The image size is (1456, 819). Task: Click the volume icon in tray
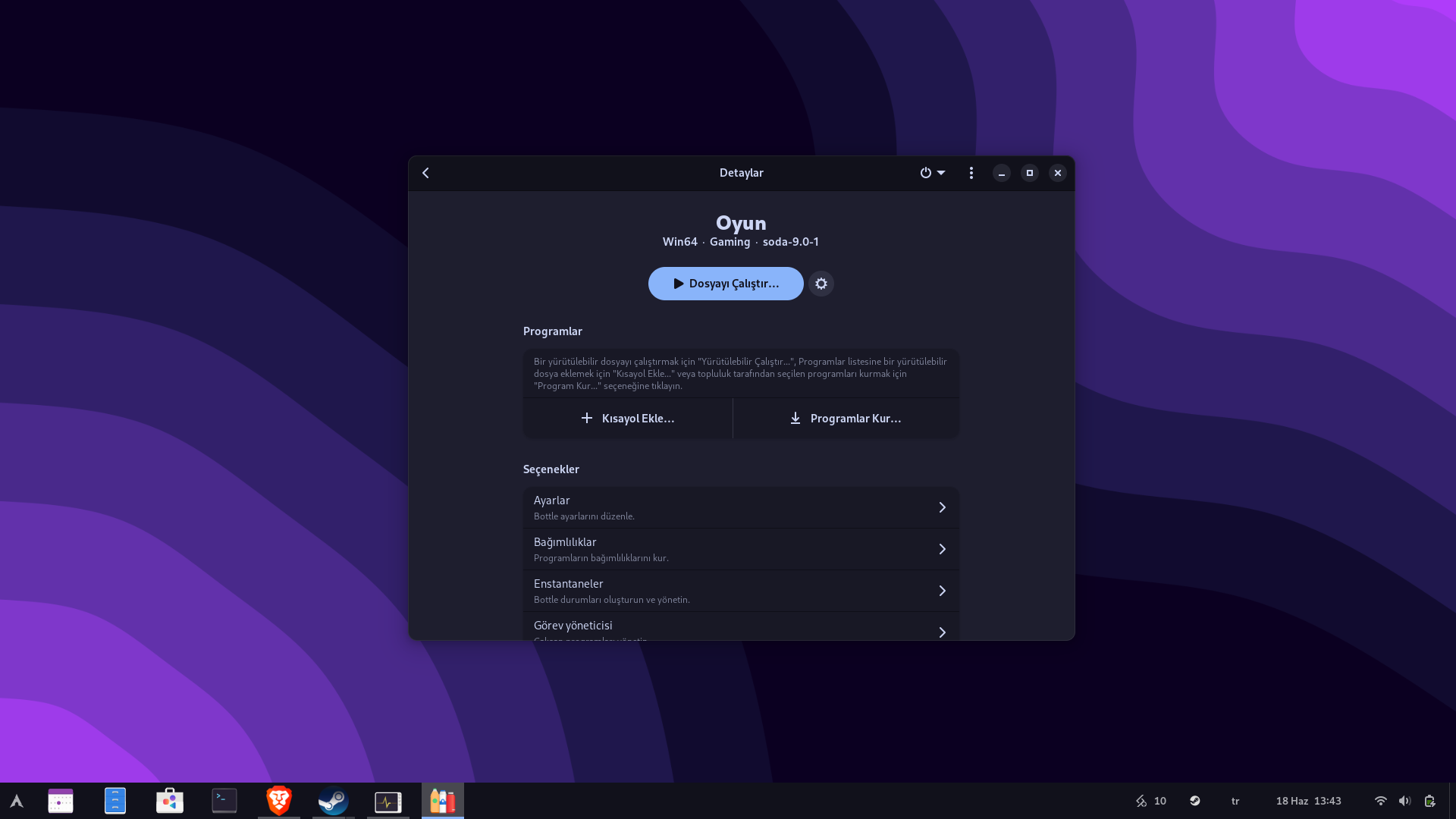(1404, 801)
